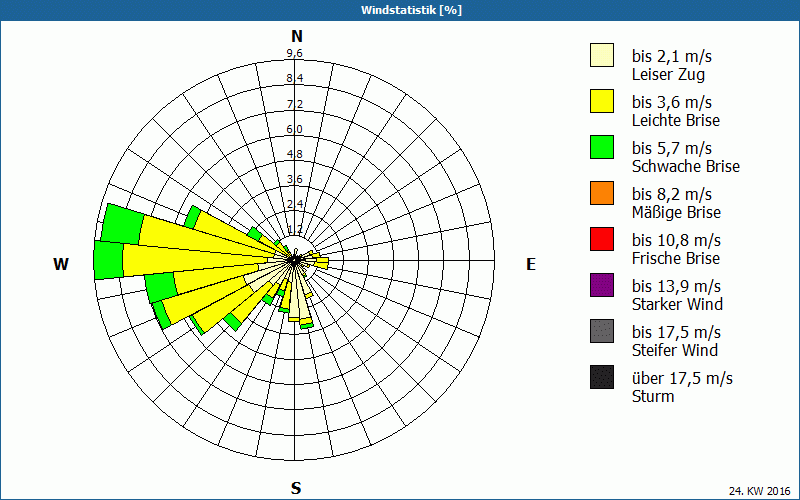Click the '3,6' ring scale value
Screen dimensions: 800x500
(294, 179)
